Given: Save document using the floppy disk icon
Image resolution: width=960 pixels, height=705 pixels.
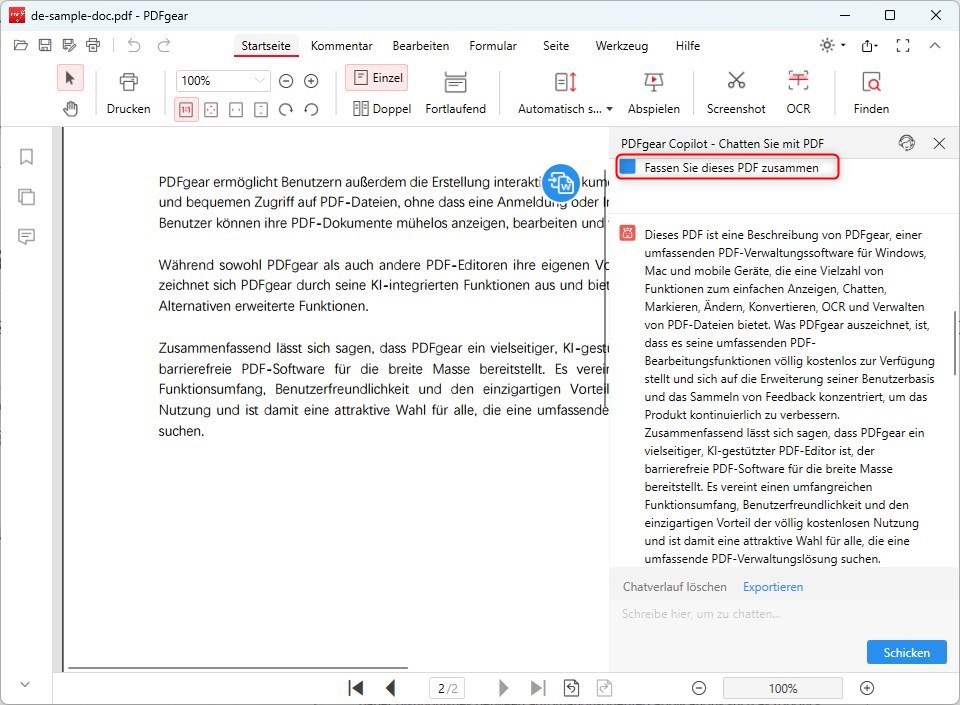Looking at the screenshot, I should pos(45,45).
